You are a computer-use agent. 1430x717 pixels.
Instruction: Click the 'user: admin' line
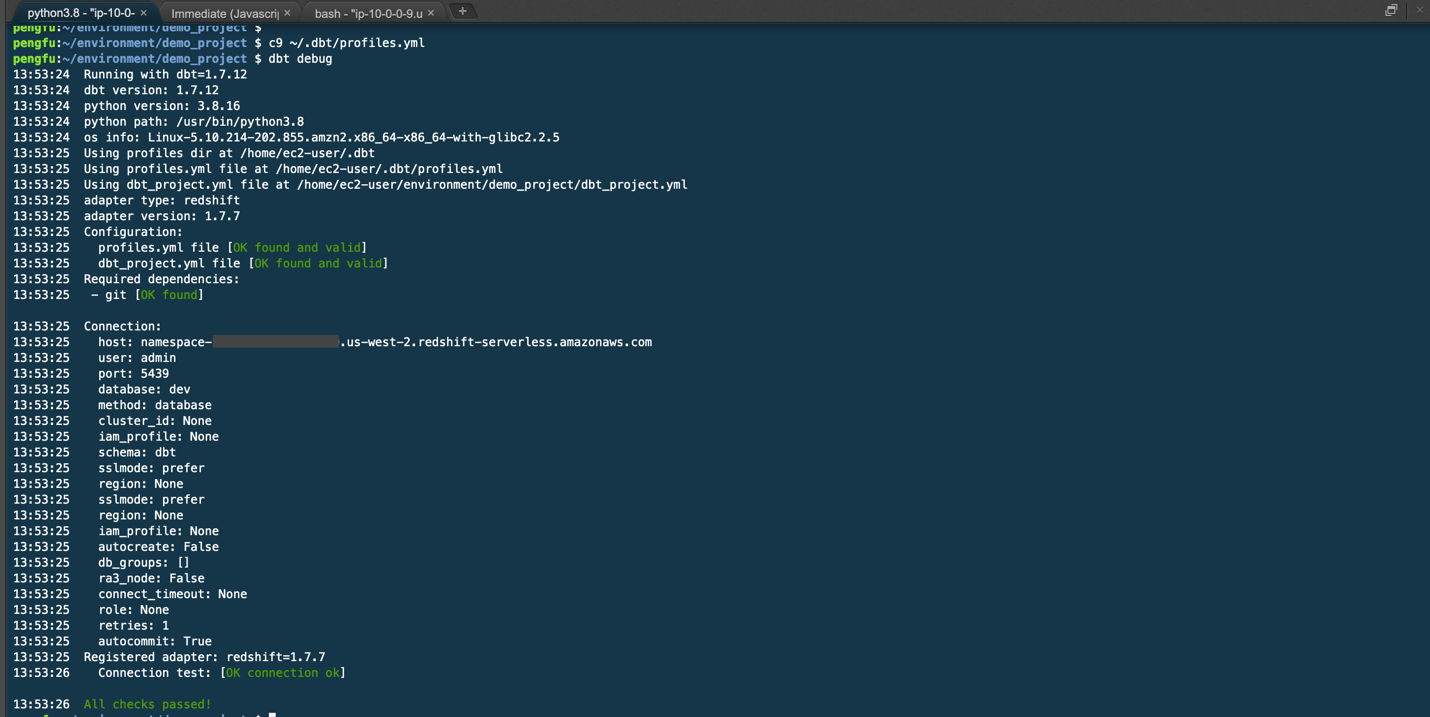(x=137, y=358)
